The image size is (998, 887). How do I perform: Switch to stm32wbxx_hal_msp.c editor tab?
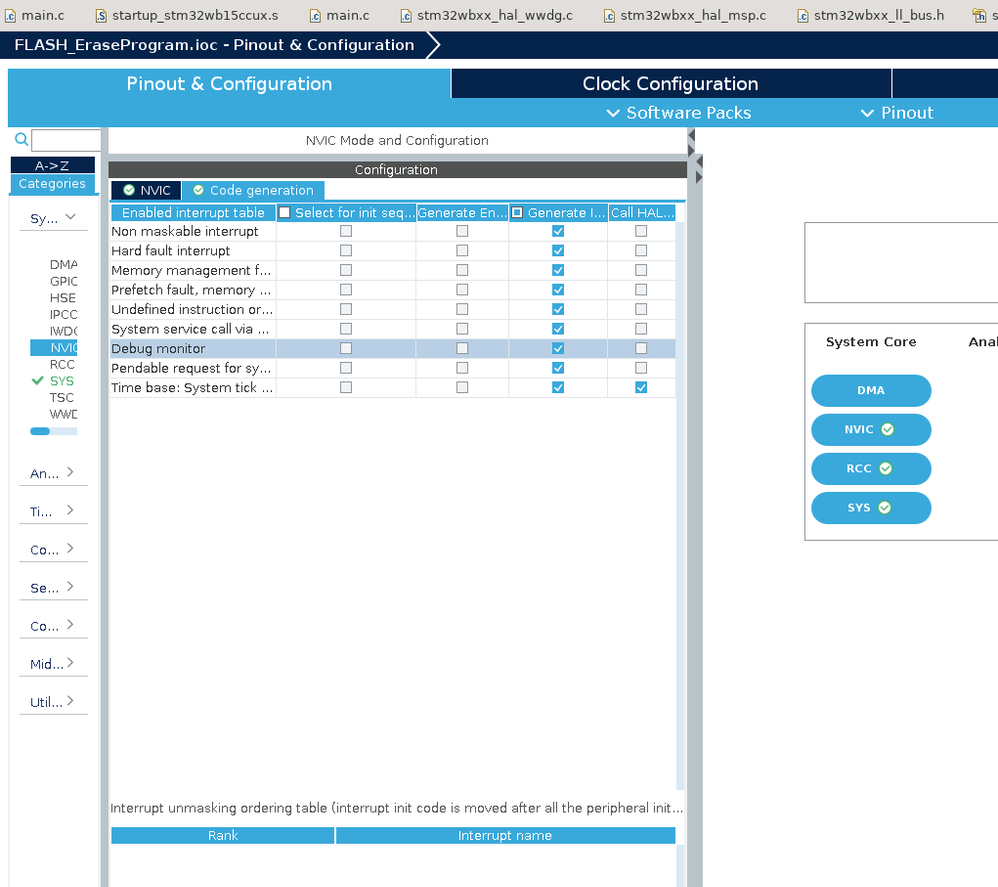pos(685,15)
